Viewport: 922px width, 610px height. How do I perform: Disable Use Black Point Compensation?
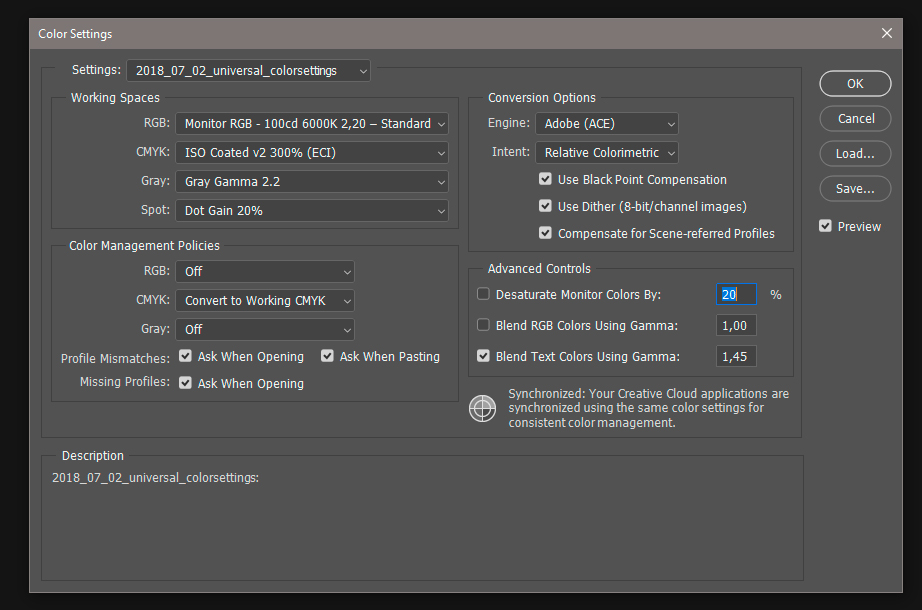[x=545, y=179]
